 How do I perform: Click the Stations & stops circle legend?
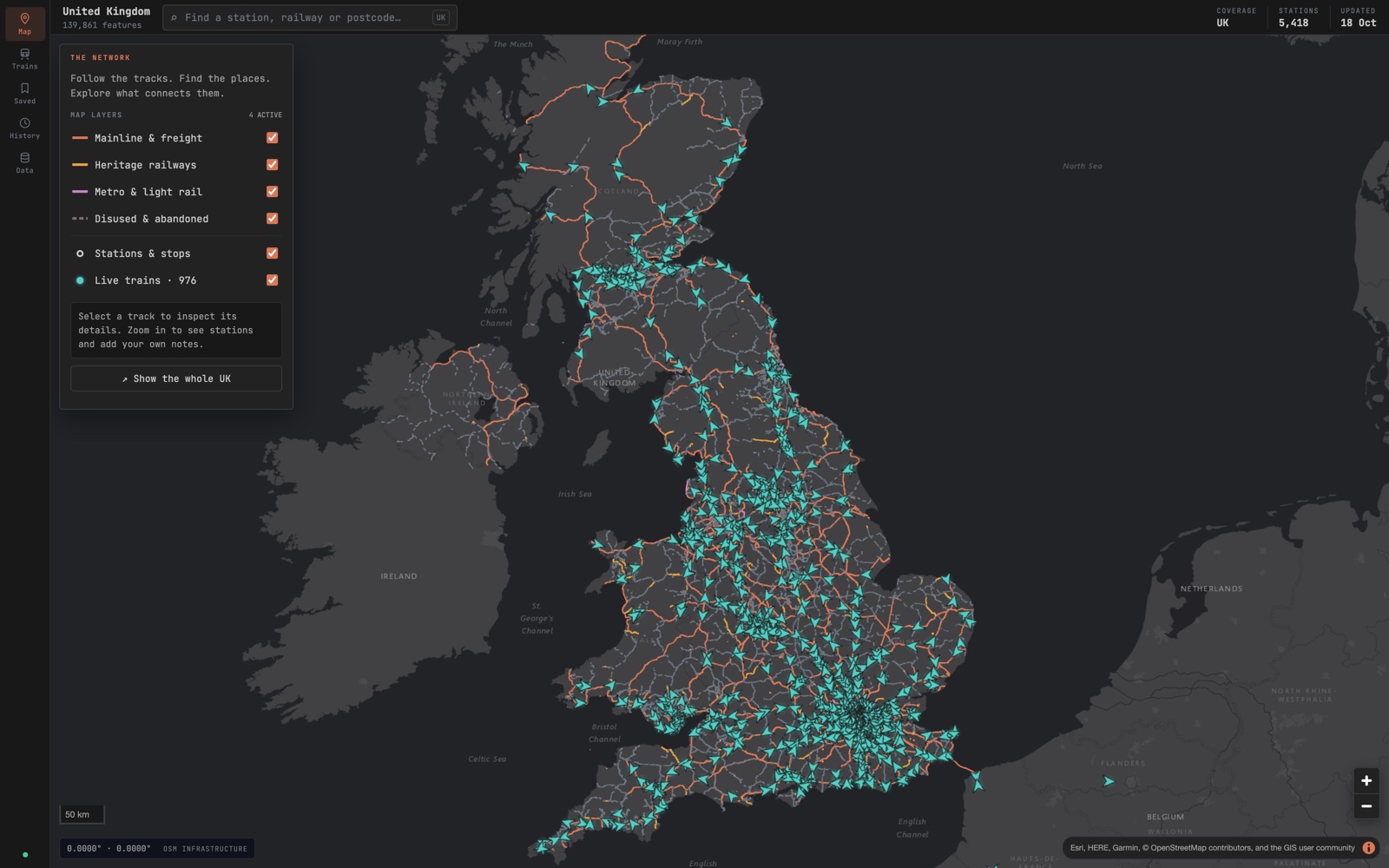coord(80,253)
